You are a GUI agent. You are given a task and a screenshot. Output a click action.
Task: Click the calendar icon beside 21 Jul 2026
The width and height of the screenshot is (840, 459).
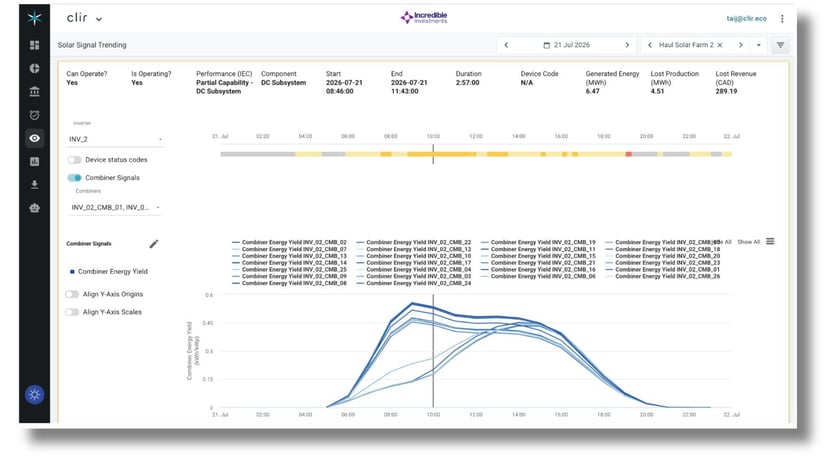pos(546,45)
